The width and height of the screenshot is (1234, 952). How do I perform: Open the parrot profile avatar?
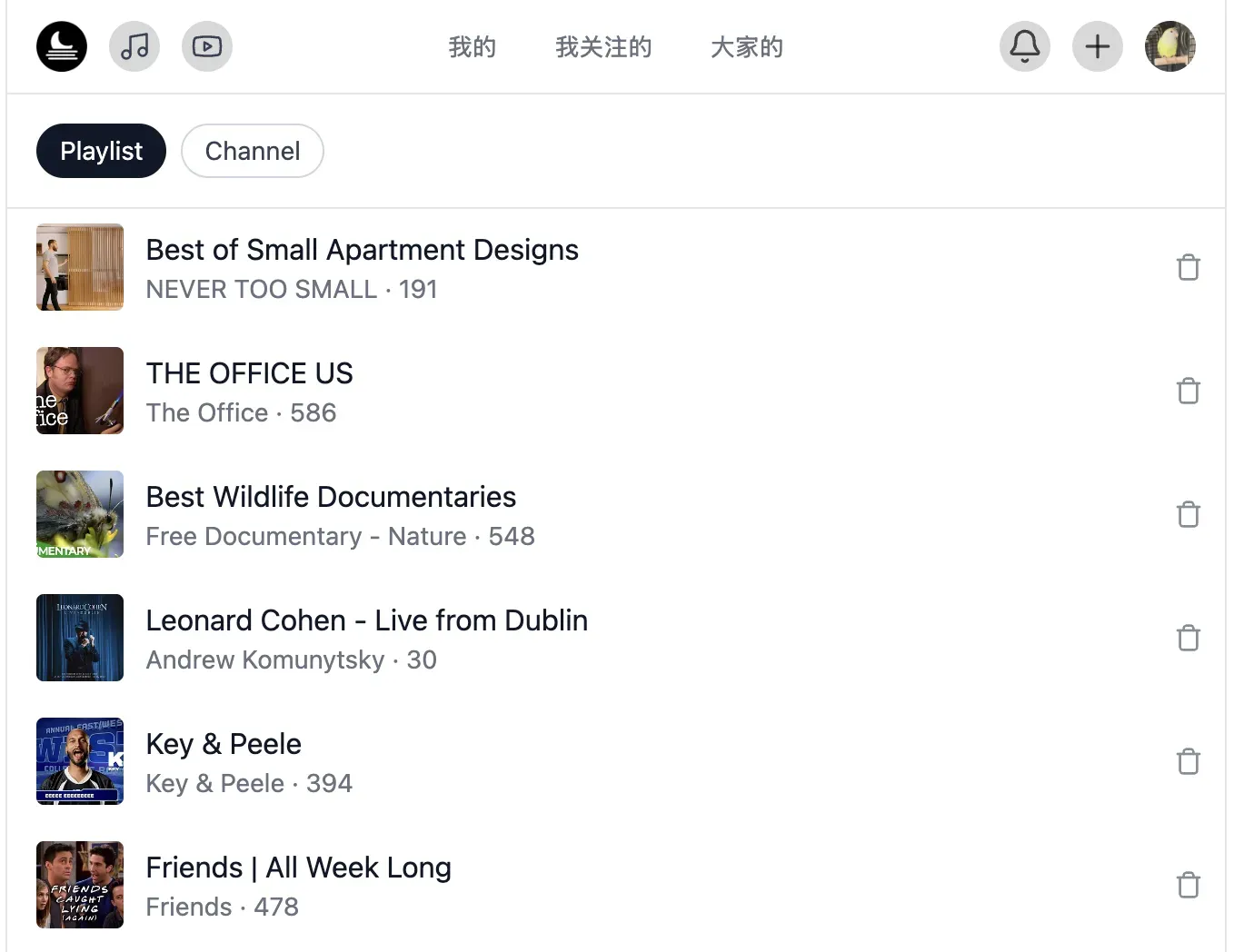coord(1170,46)
